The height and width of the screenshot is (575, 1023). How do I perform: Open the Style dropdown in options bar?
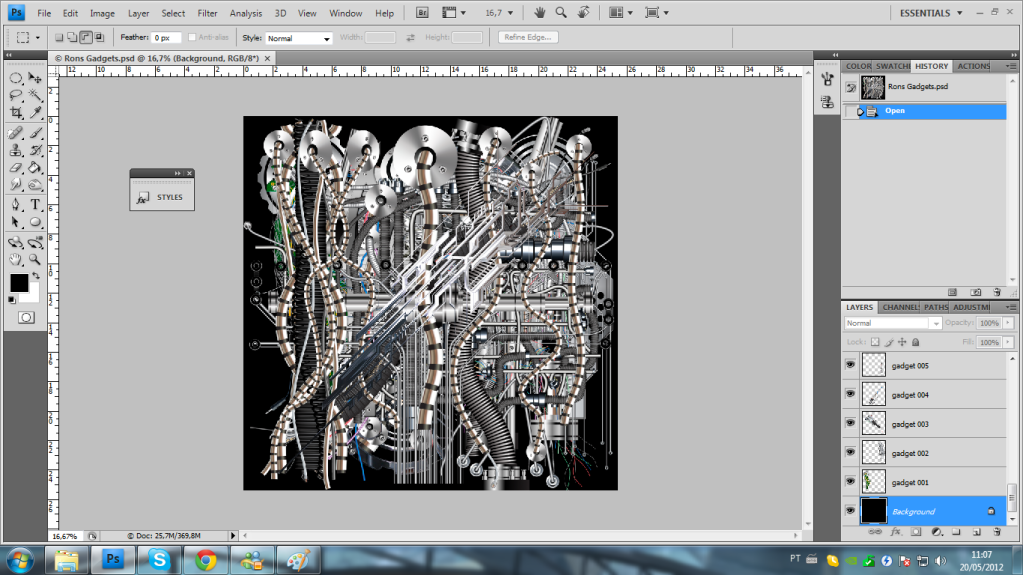[x=299, y=38]
